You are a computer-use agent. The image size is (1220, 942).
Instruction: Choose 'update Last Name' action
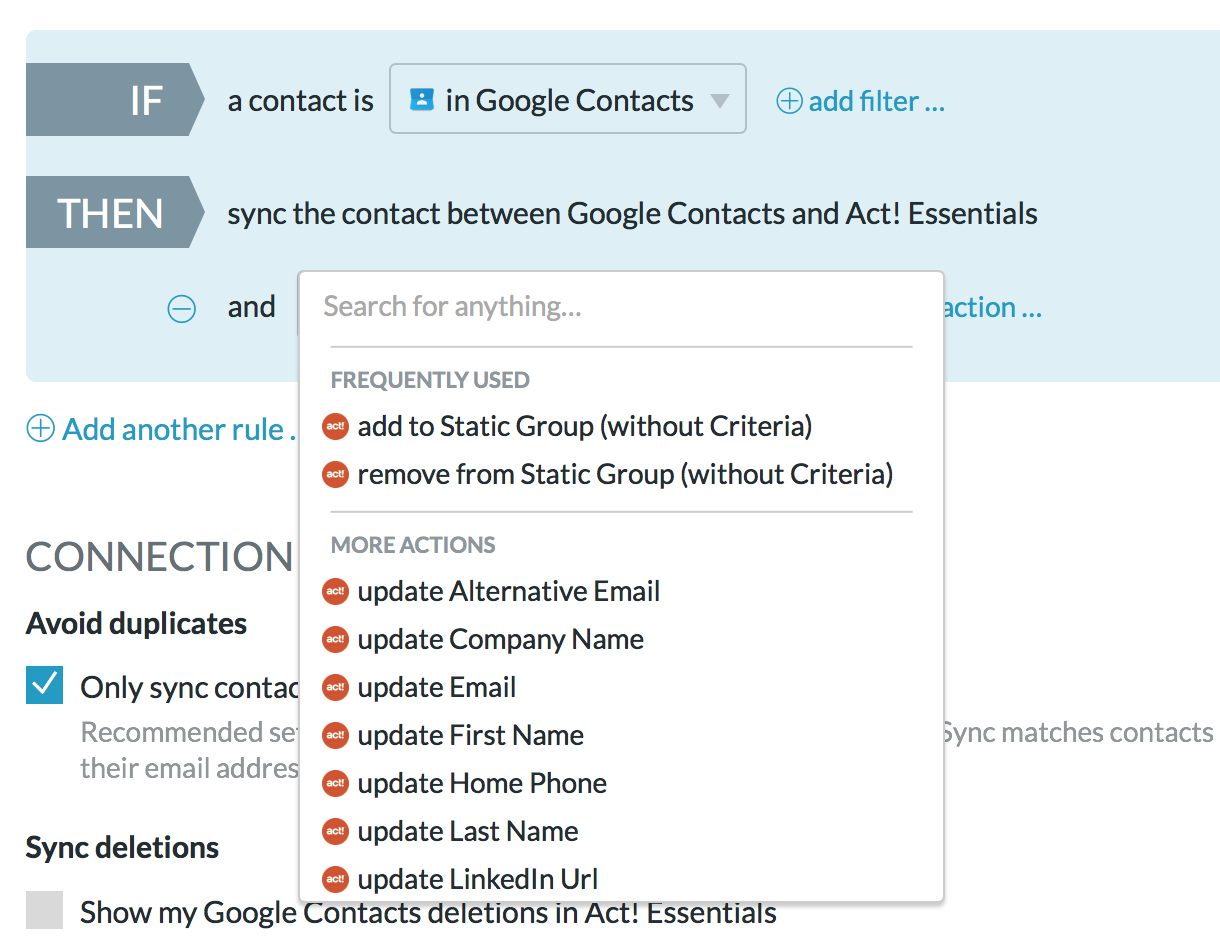pos(468,832)
